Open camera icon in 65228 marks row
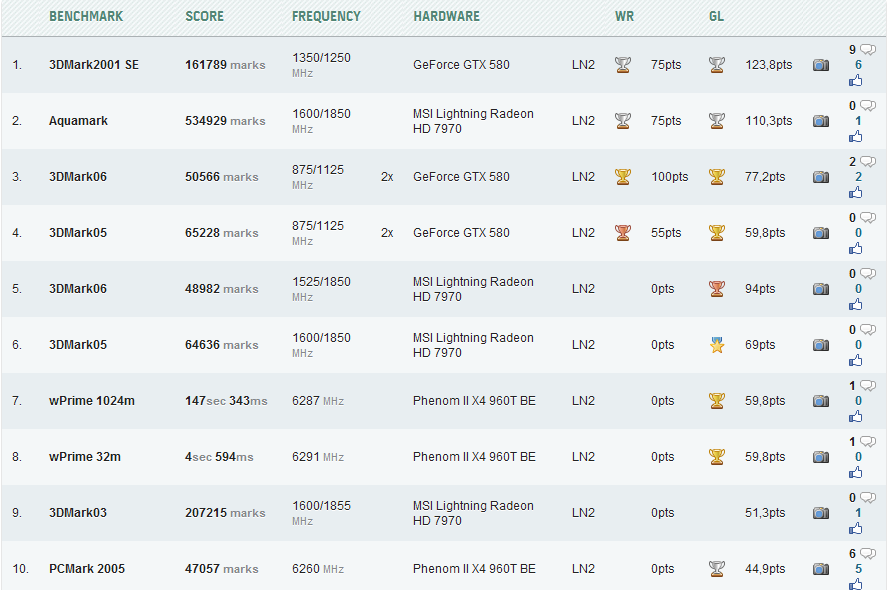The height and width of the screenshot is (590, 888). pyautogui.click(x=821, y=233)
